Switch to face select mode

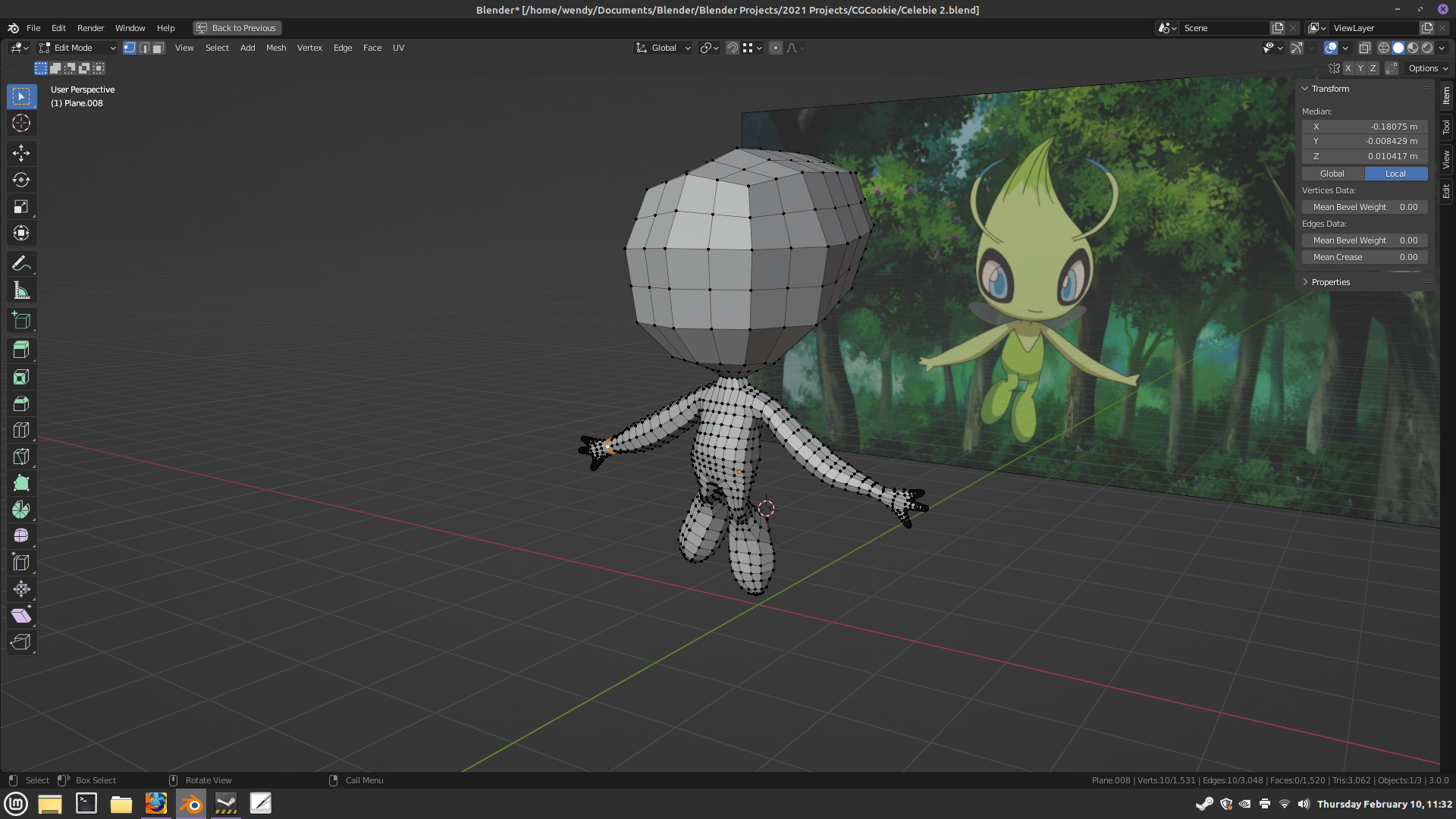tap(158, 48)
